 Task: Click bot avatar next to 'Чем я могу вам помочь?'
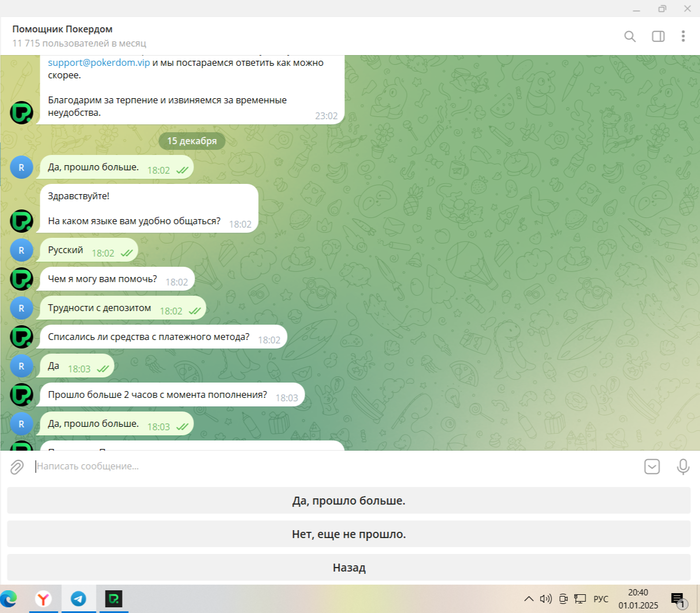point(21,279)
